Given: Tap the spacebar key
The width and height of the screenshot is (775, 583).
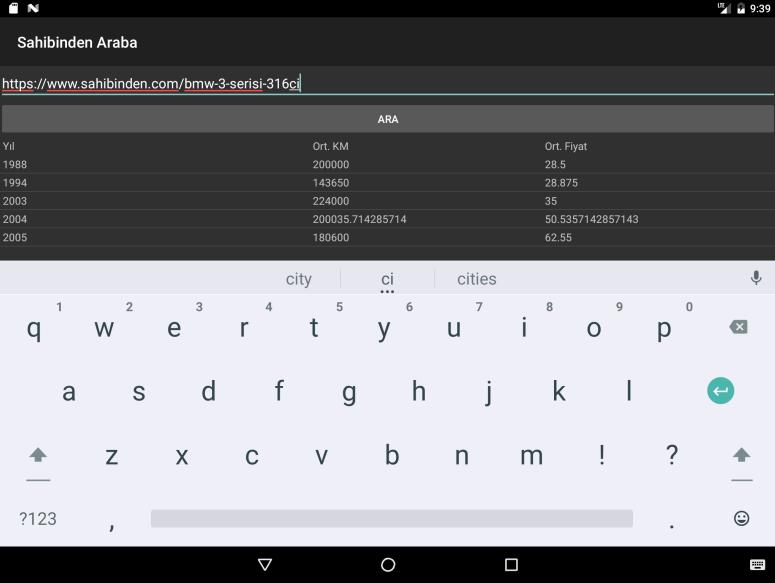Looking at the screenshot, I should [x=391, y=518].
